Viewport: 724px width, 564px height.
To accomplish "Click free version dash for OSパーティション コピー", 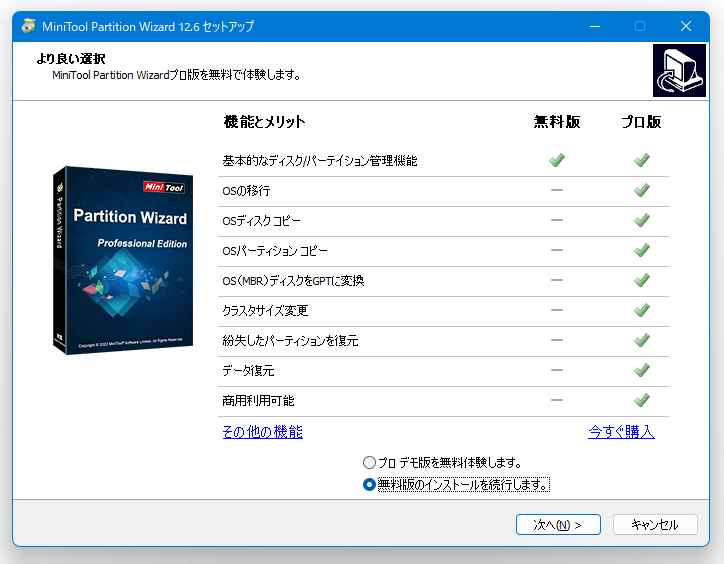I will pyautogui.click(x=557, y=250).
